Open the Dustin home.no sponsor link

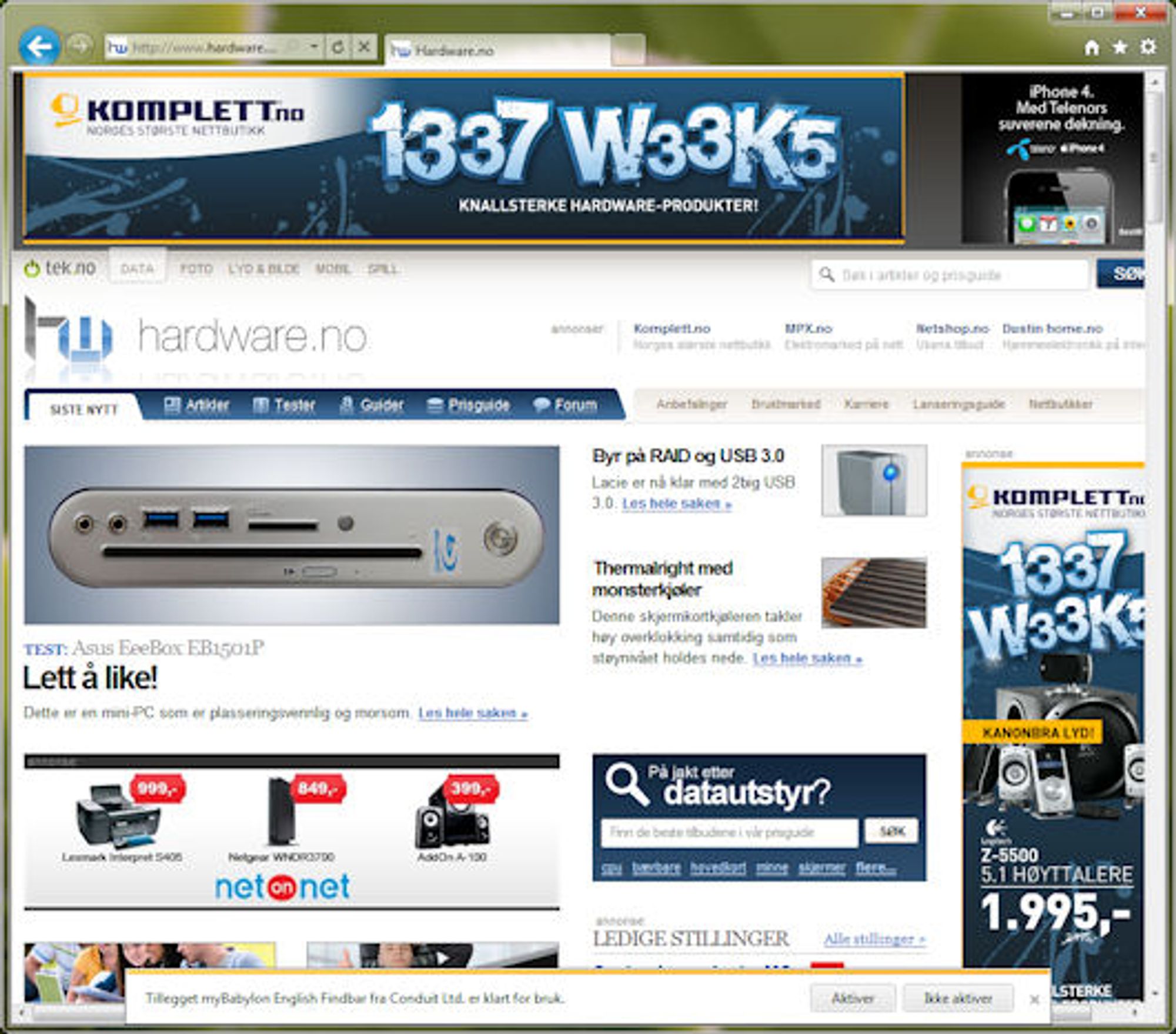pos(1053,328)
